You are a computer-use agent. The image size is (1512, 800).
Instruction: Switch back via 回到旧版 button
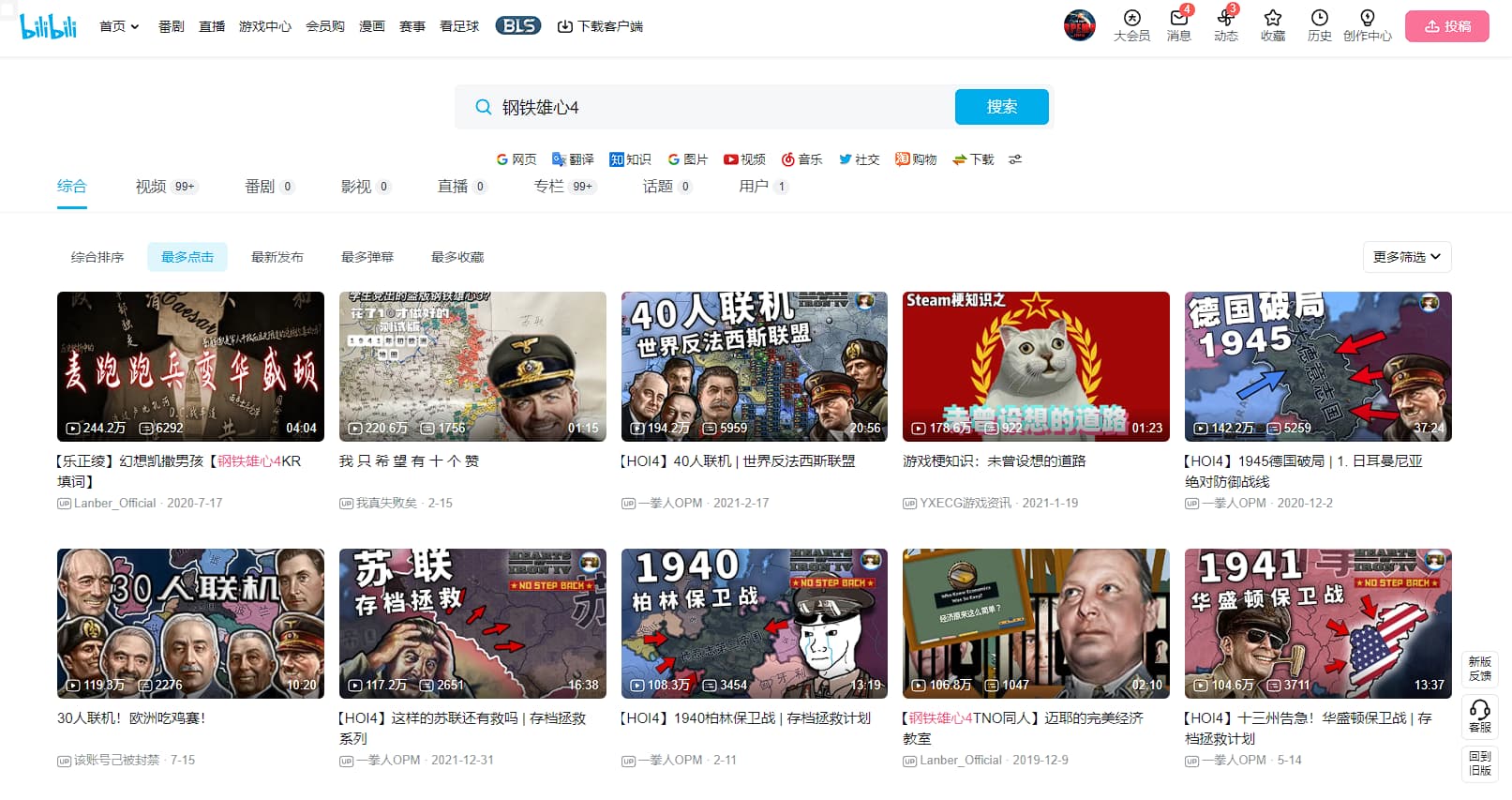point(1480,763)
